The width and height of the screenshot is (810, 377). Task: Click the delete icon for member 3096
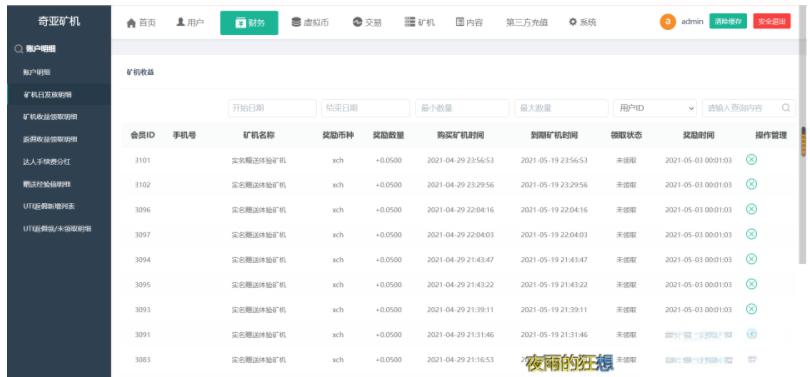point(752,209)
